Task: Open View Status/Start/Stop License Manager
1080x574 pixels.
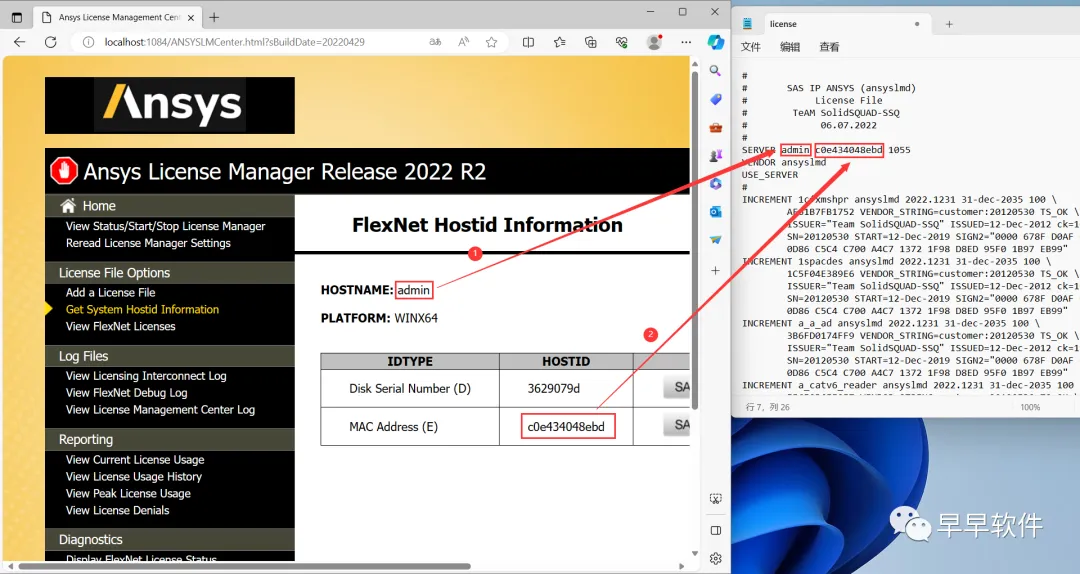Action: pos(165,226)
